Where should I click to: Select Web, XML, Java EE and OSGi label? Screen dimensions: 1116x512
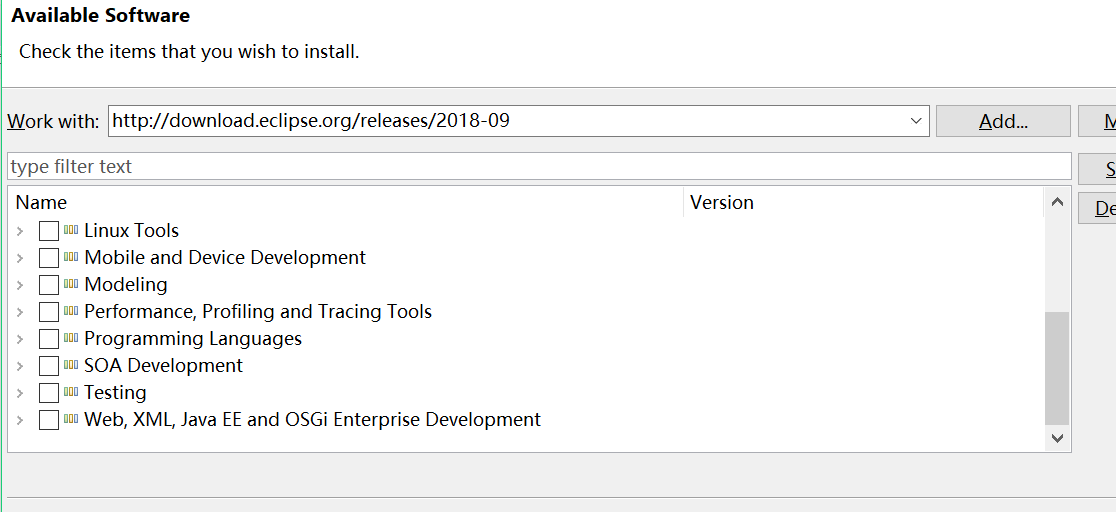pos(312,420)
